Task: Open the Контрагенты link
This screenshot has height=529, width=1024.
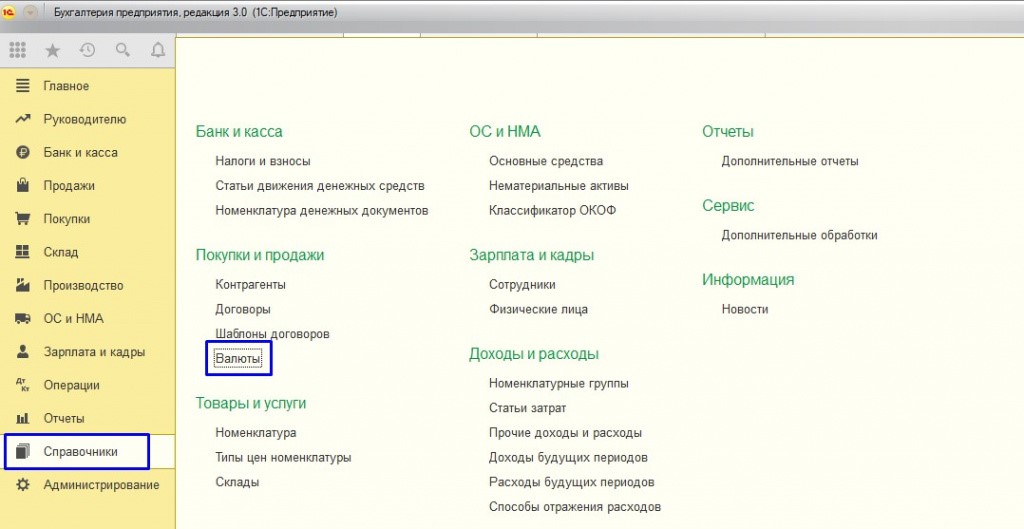Action: pos(250,285)
